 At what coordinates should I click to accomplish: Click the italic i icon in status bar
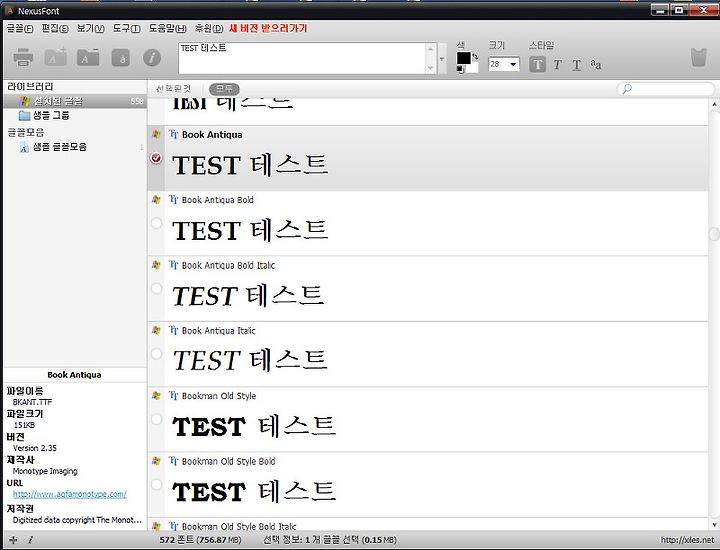30,540
